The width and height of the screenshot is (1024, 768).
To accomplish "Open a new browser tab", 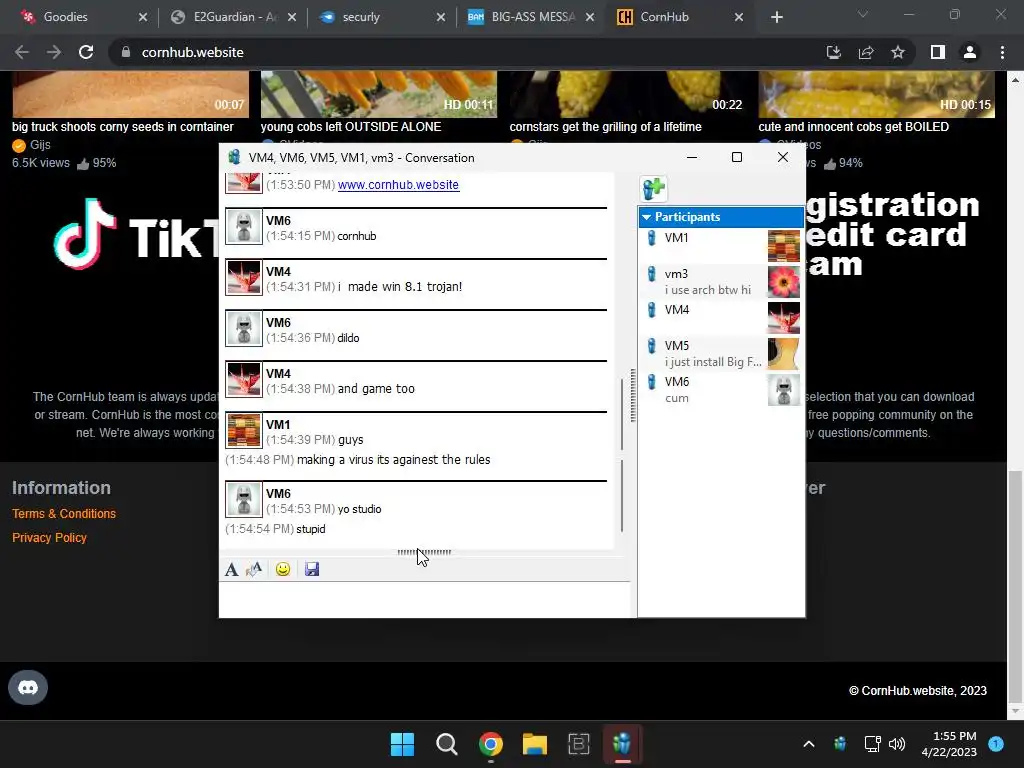I will pyautogui.click(x=776, y=17).
